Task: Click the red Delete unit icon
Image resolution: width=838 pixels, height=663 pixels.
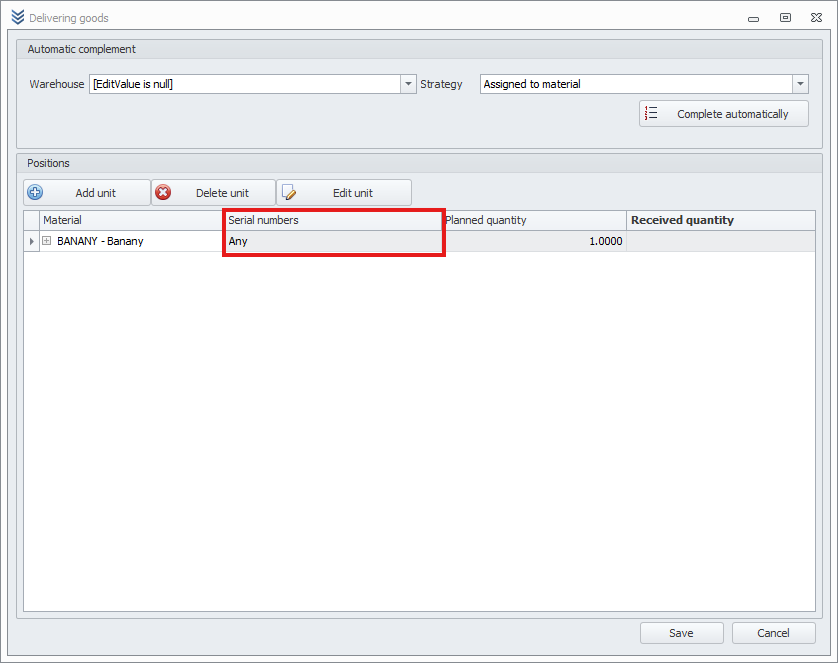Action: click(163, 192)
